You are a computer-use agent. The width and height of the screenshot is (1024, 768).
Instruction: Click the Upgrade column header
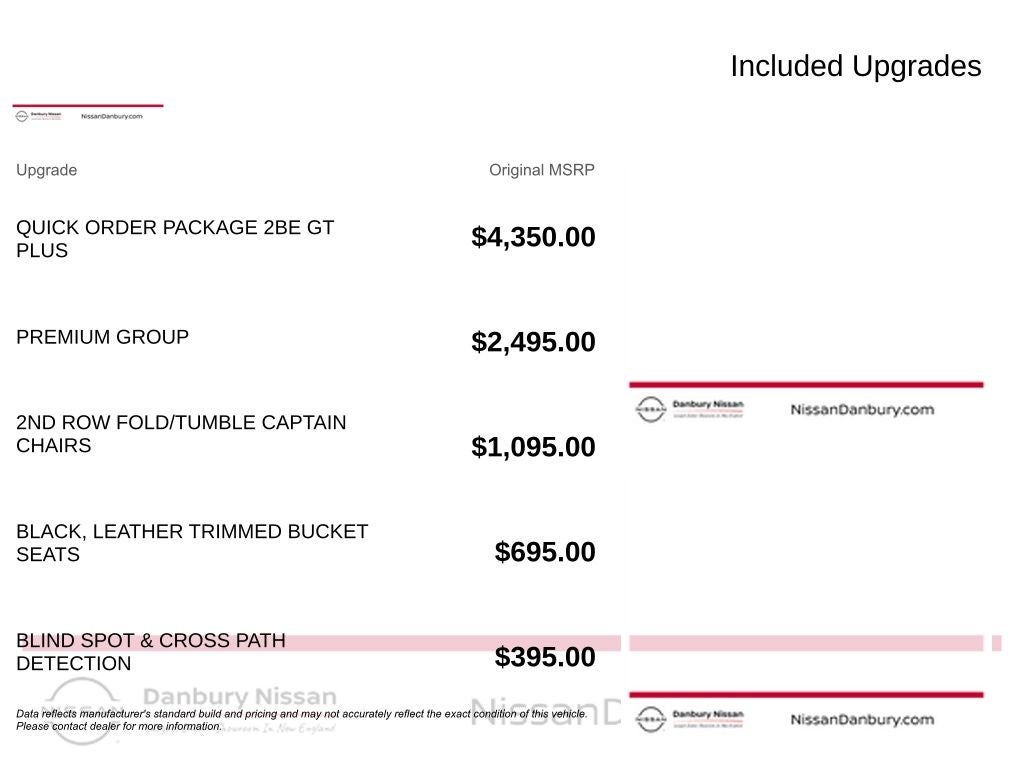point(46,170)
